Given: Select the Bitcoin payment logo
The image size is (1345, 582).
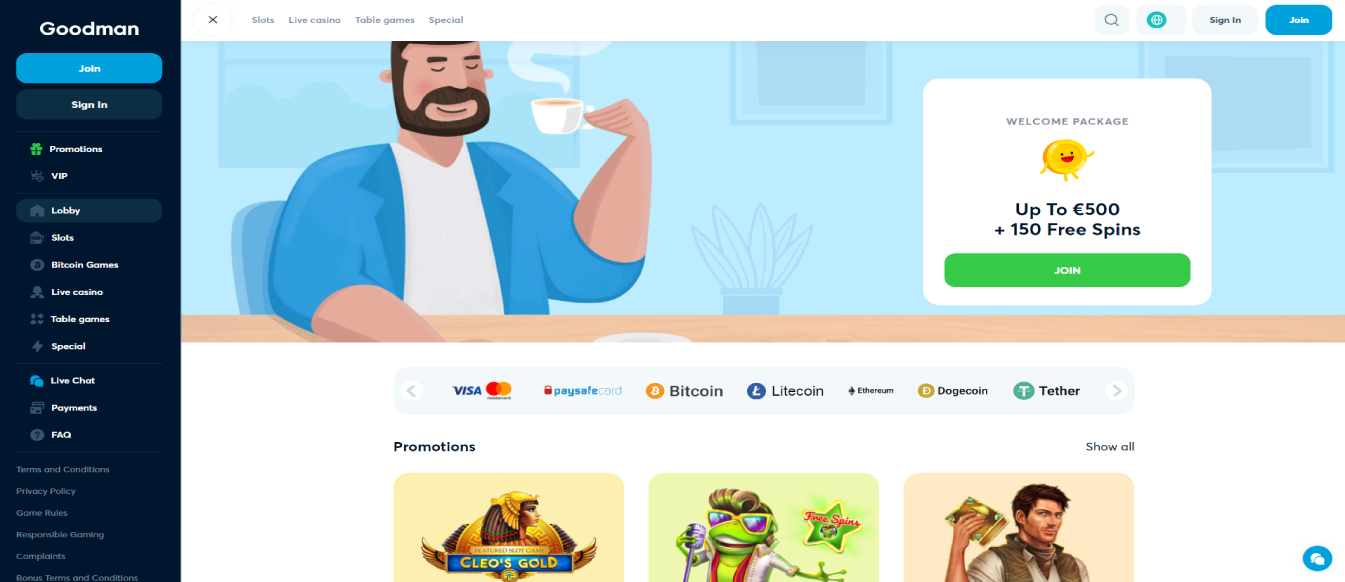Looking at the screenshot, I should point(684,391).
